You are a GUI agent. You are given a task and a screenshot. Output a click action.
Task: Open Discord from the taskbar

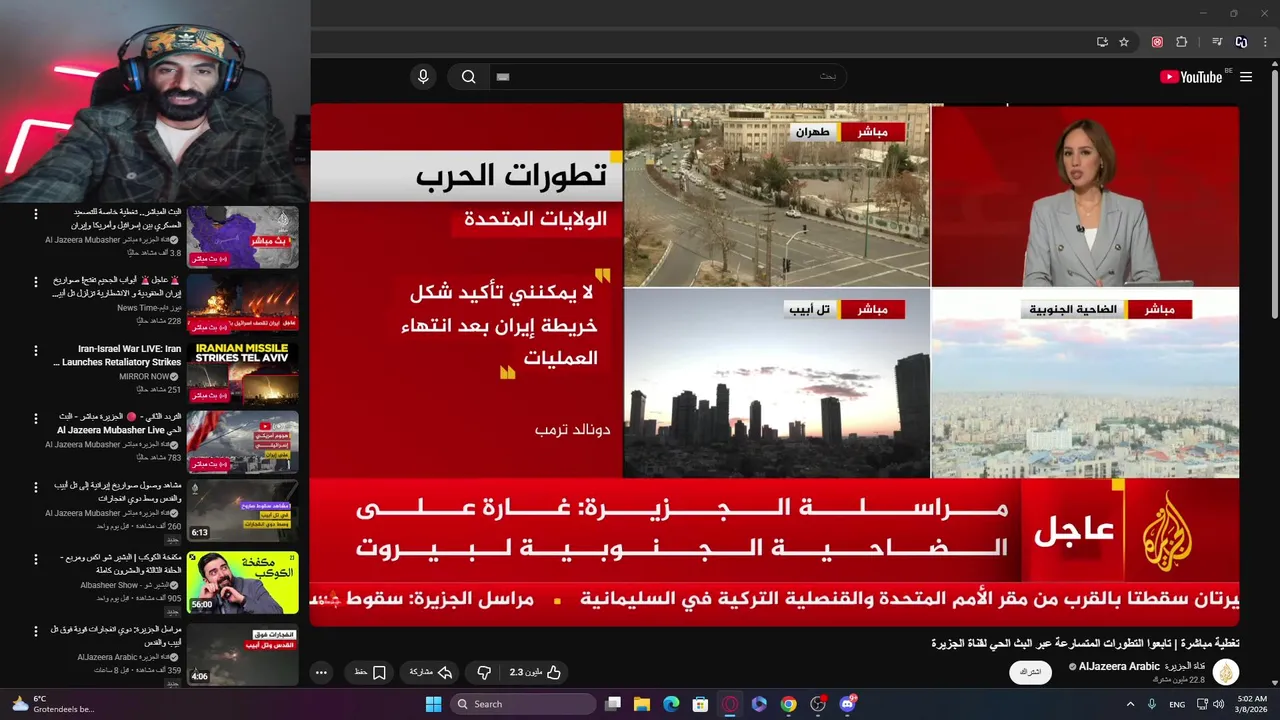click(848, 704)
